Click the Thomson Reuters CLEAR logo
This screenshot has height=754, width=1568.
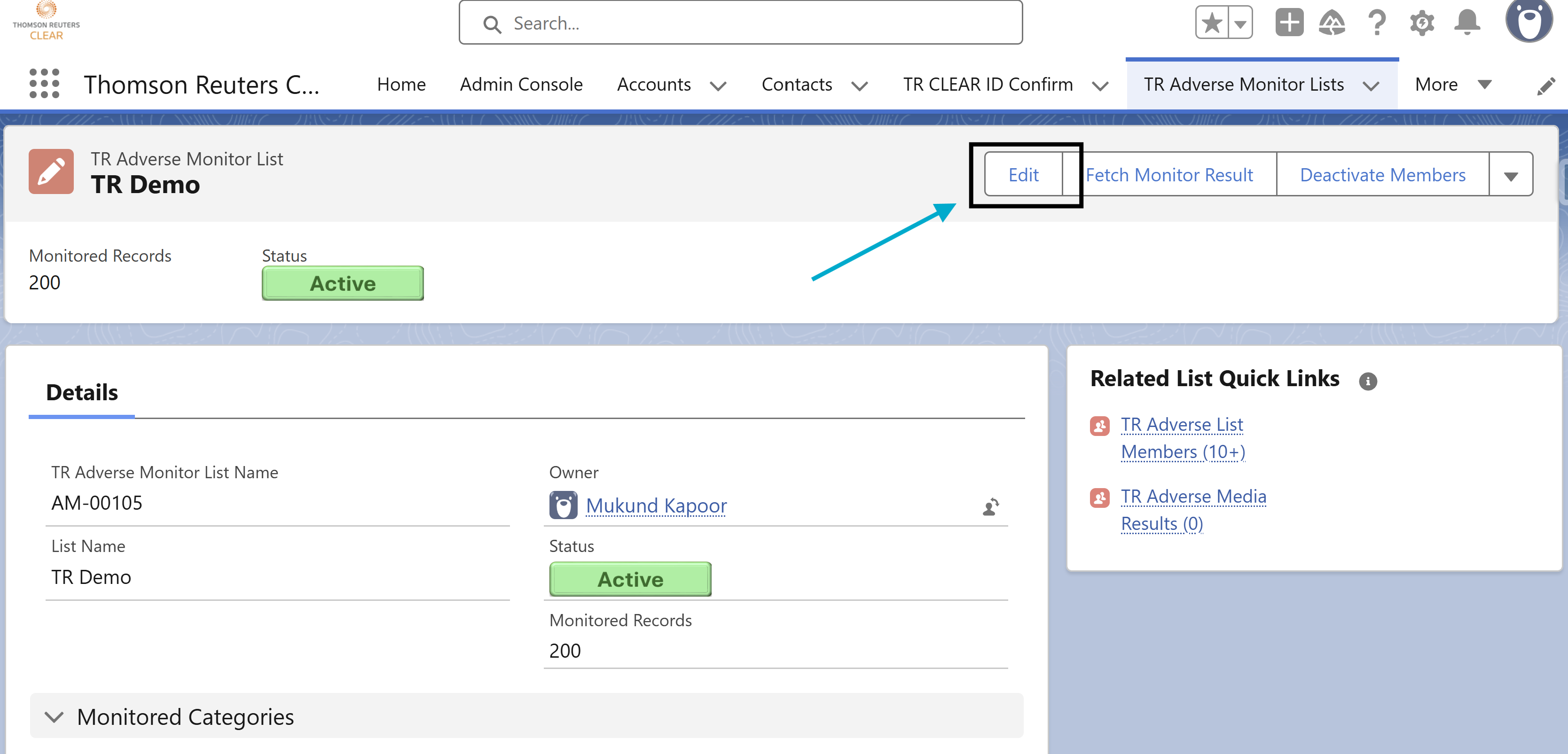pos(46,21)
